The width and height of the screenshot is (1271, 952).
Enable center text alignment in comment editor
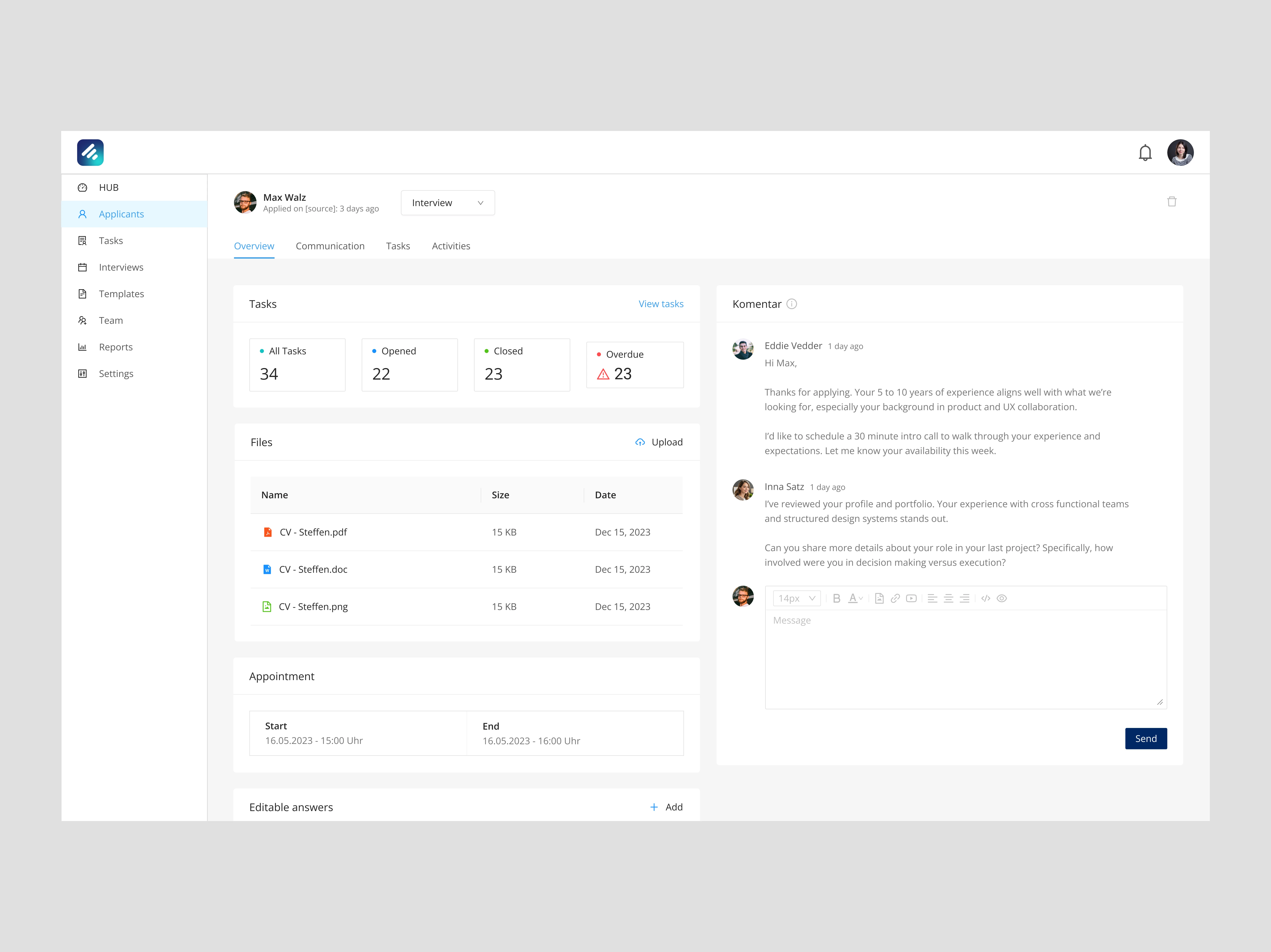[x=949, y=598]
